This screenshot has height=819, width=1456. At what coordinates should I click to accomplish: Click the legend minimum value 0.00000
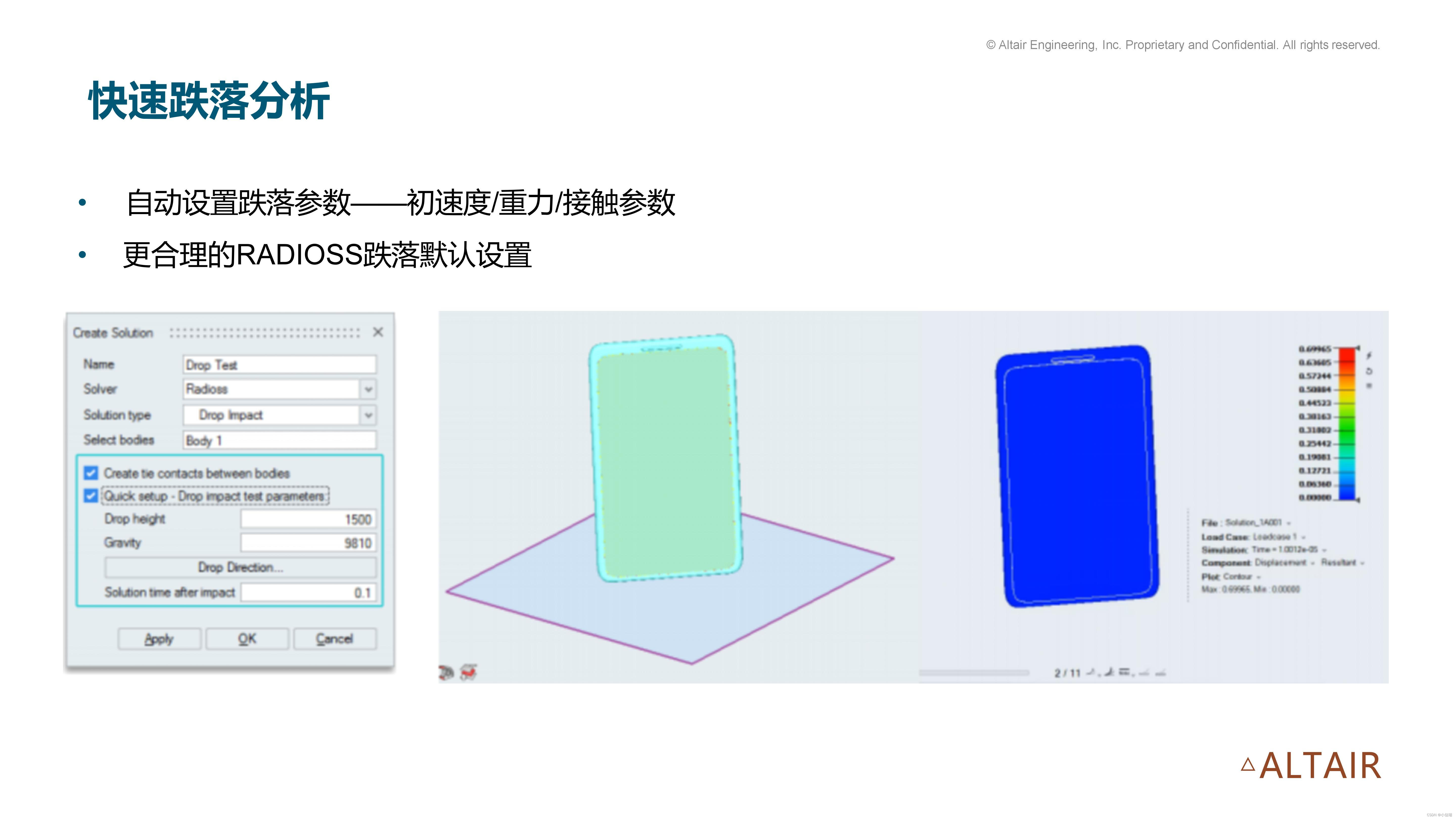point(1315,497)
